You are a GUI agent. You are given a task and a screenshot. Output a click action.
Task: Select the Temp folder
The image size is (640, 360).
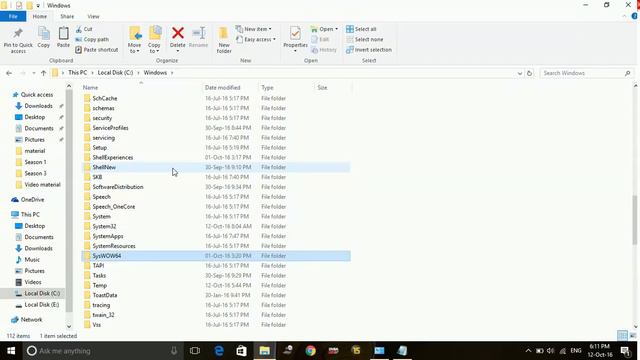coord(216,285)
